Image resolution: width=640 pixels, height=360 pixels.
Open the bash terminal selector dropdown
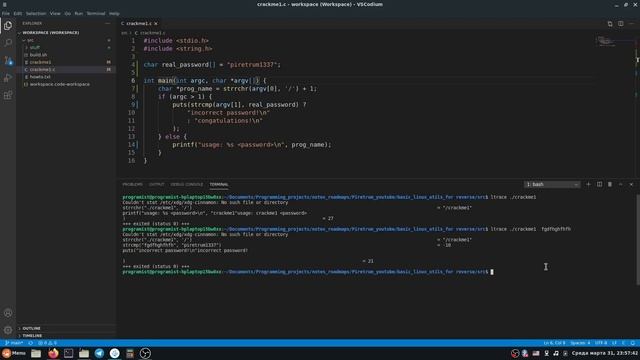tap(552, 184)
